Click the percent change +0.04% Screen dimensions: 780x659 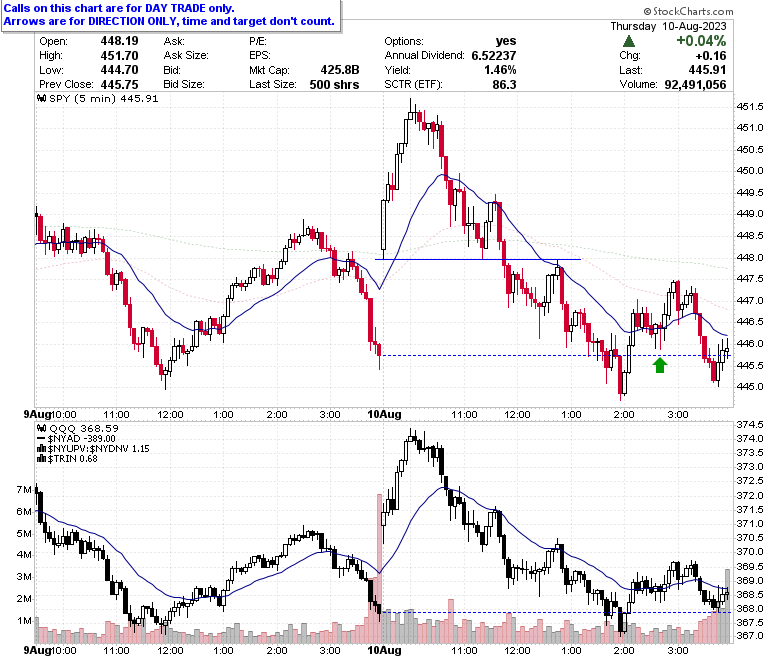[701, 41]
